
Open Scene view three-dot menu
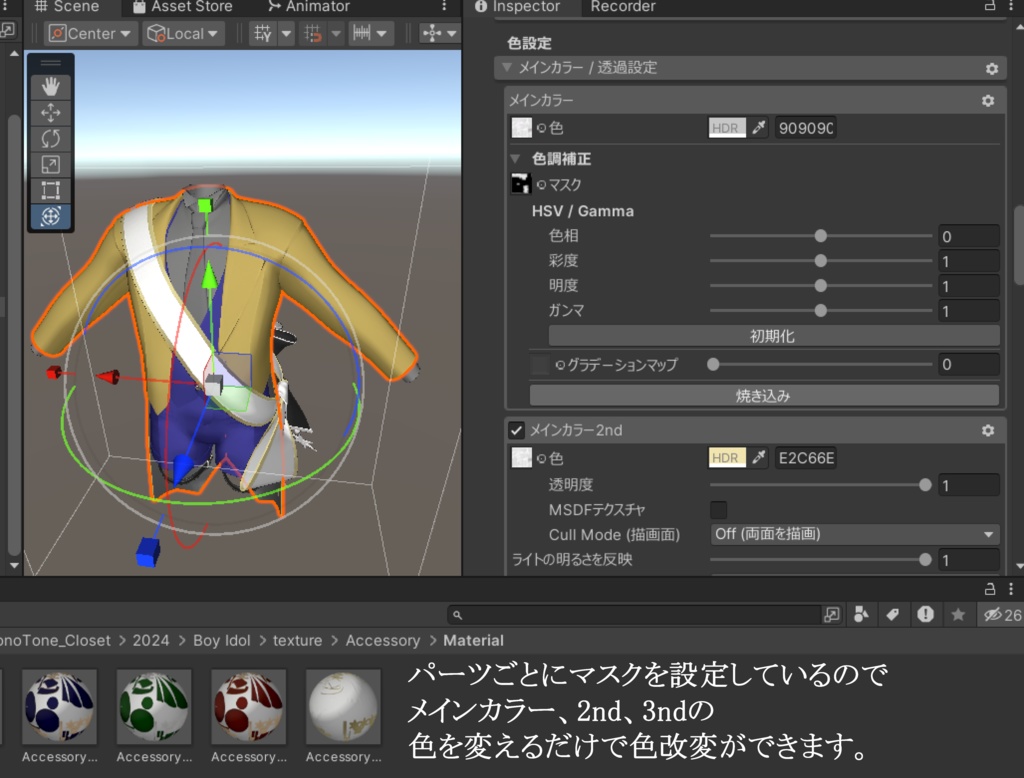pyautogui.click(x=444, y=6)
